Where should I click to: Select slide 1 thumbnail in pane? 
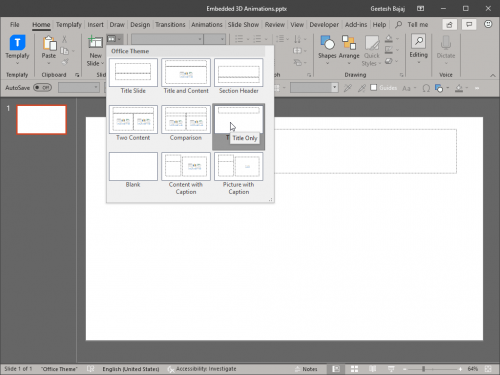click(x=41, y=120)
